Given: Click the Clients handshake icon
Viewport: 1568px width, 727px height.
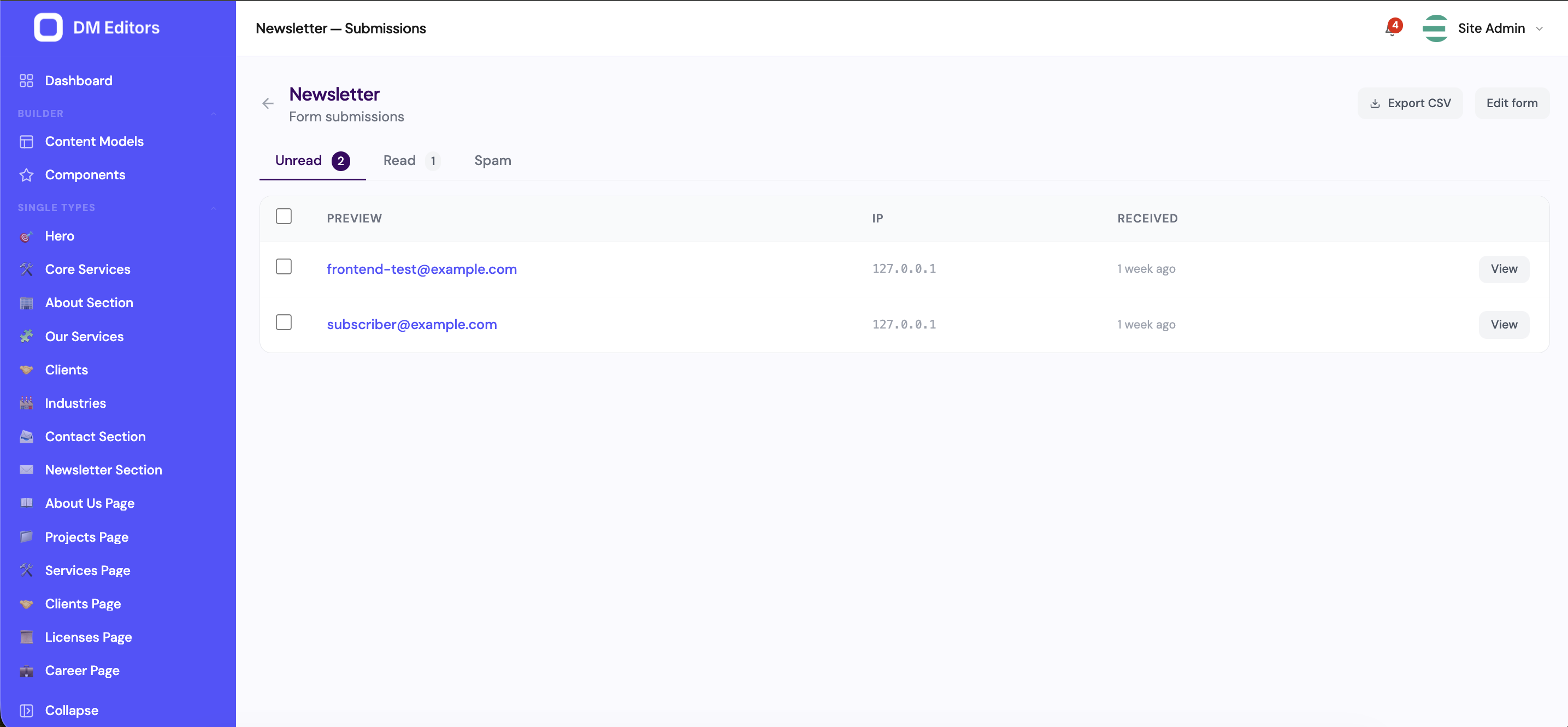Looking at the screenshot, I should point(26,370).
